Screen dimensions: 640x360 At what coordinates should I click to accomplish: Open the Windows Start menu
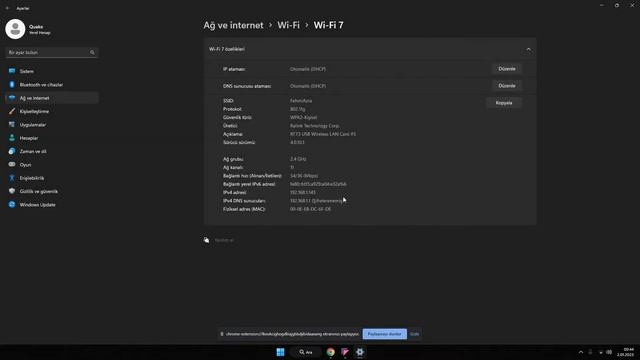[280, 352]
